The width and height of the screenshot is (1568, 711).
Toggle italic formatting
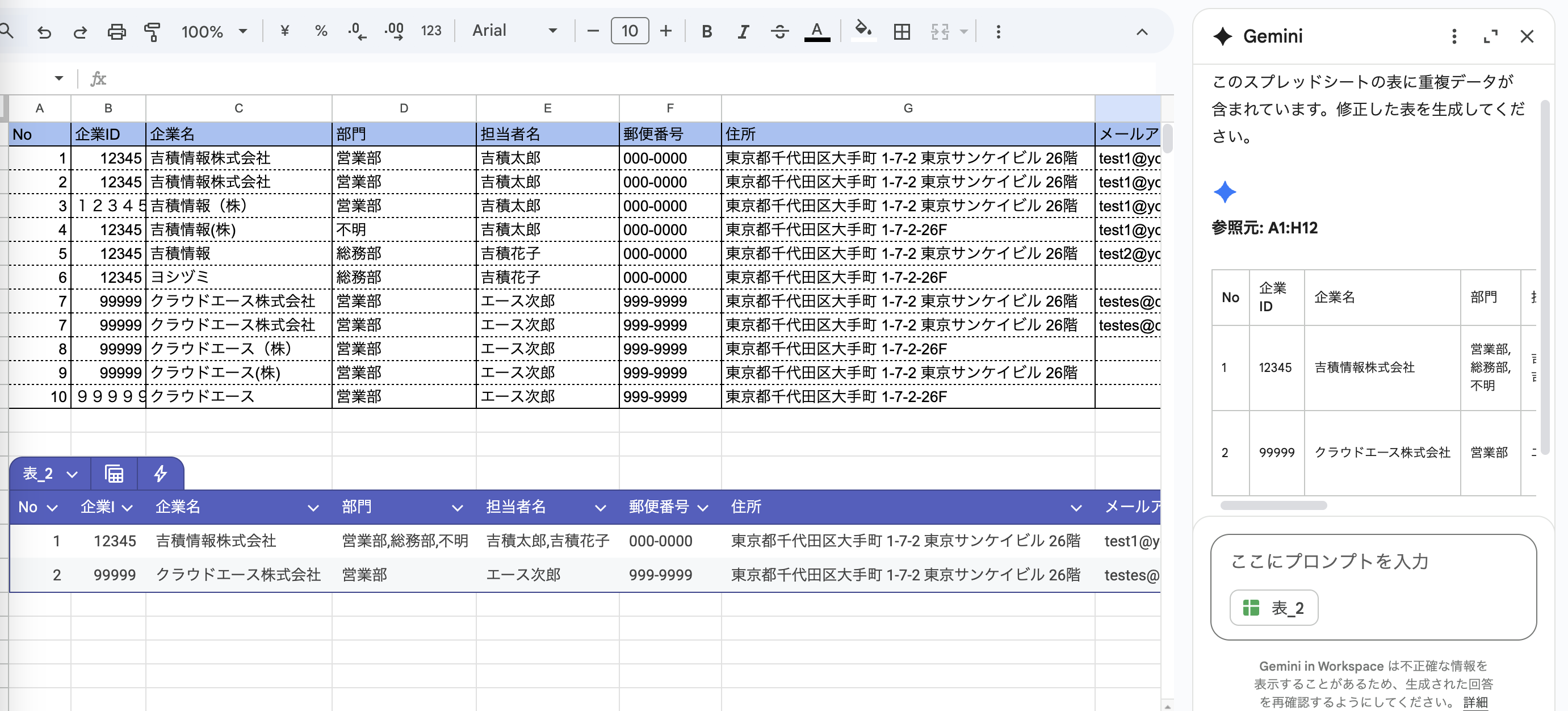[743, 32]
